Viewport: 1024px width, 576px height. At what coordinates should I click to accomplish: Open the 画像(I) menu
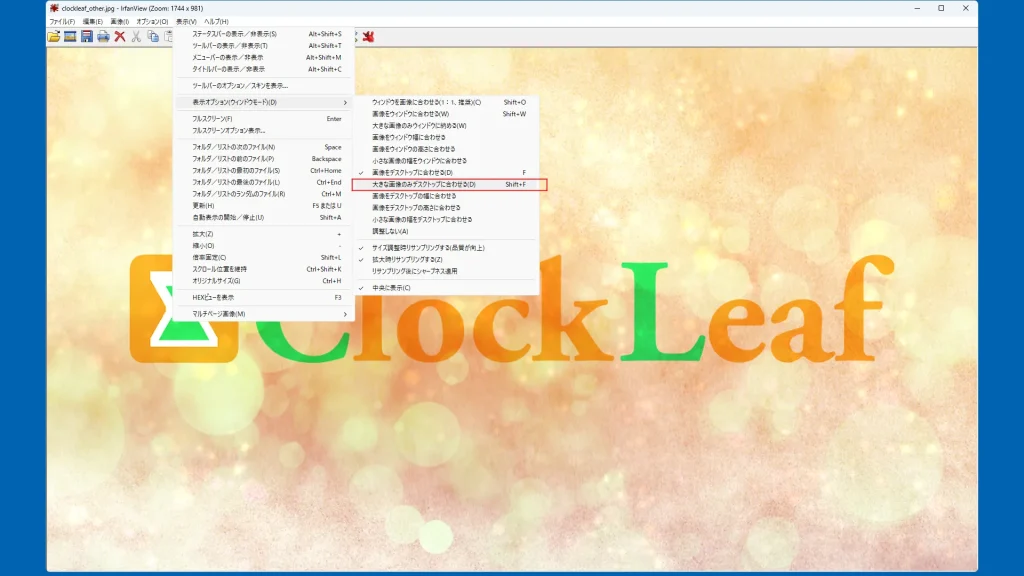120,22
